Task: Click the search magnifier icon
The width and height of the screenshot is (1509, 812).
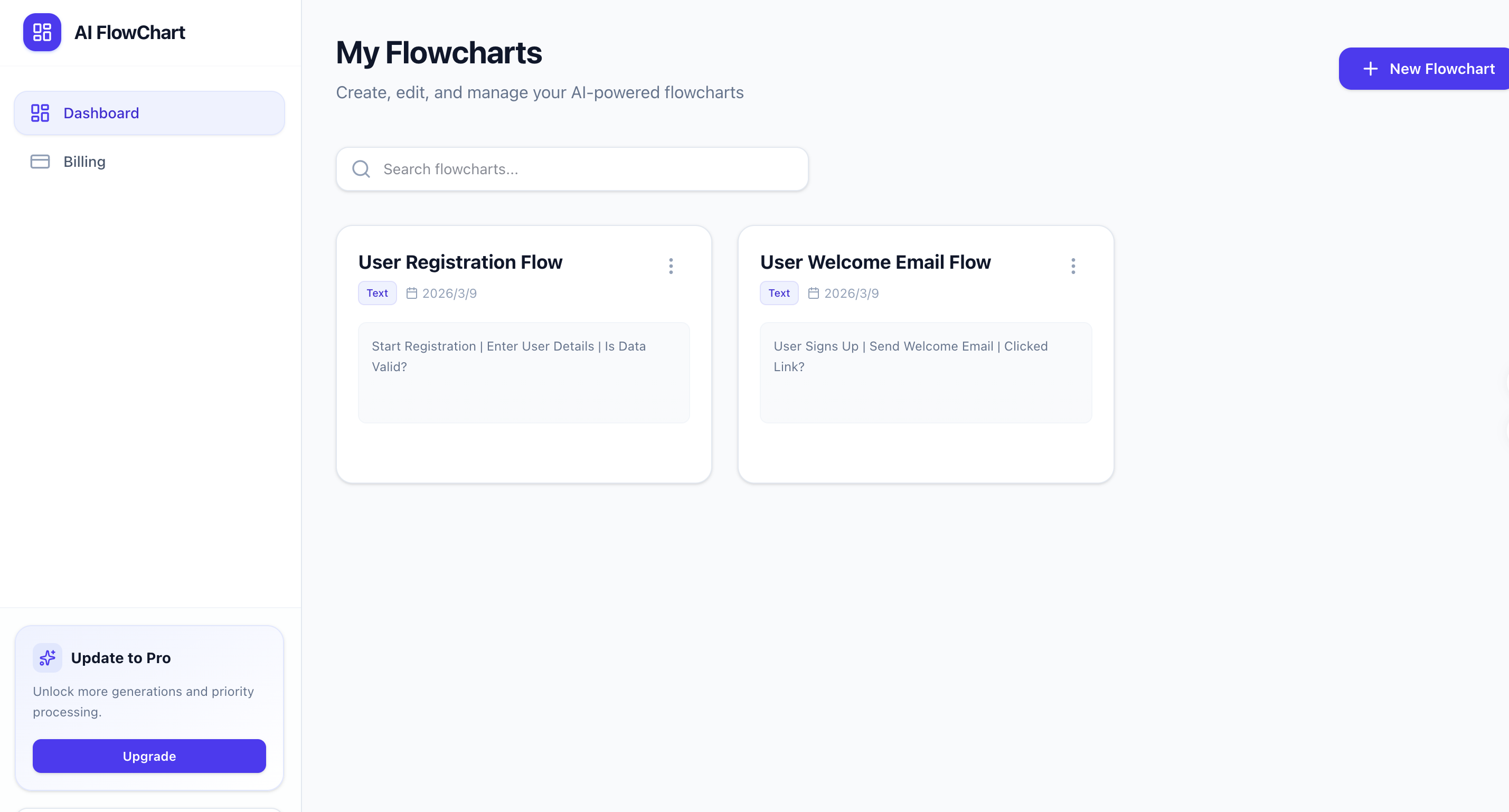Action: point(361,169)
